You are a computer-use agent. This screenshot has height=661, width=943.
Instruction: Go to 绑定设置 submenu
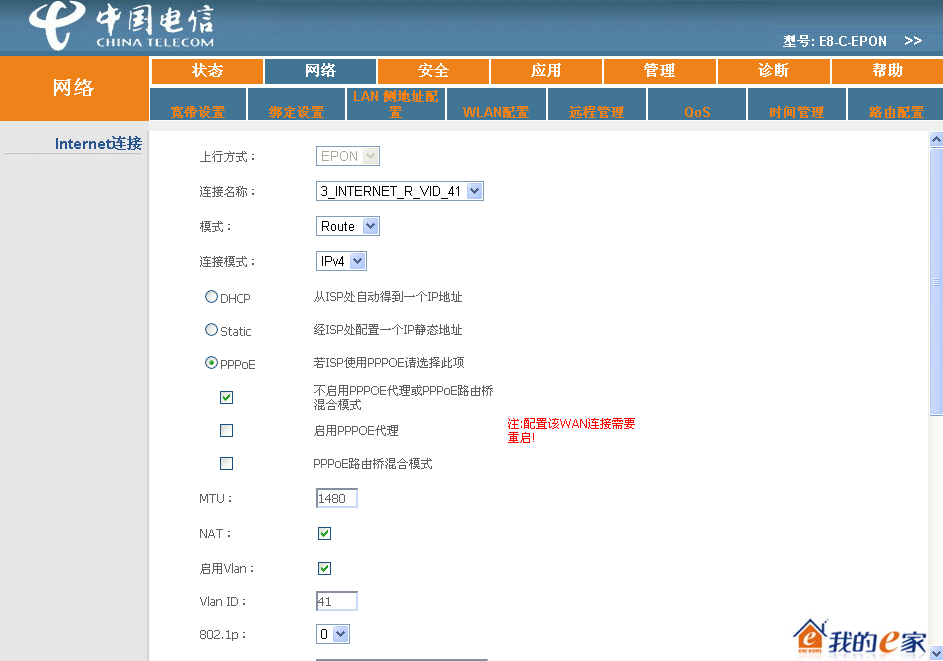pyautogui.click(x=296, y=105)
